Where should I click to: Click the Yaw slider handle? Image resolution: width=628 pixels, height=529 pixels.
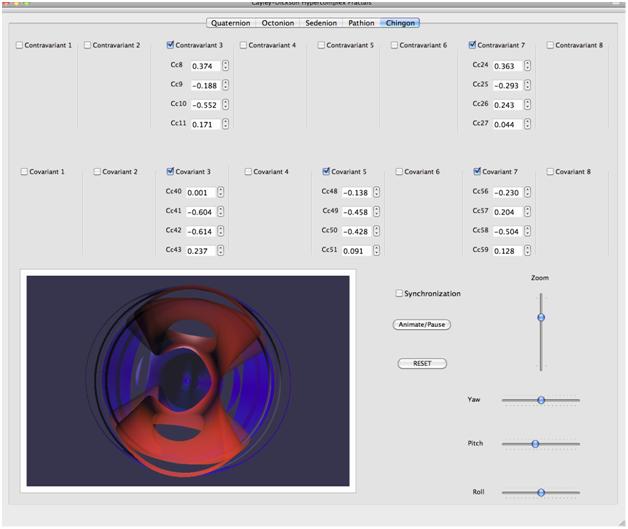pyautogui.click(x=541, y=399)
